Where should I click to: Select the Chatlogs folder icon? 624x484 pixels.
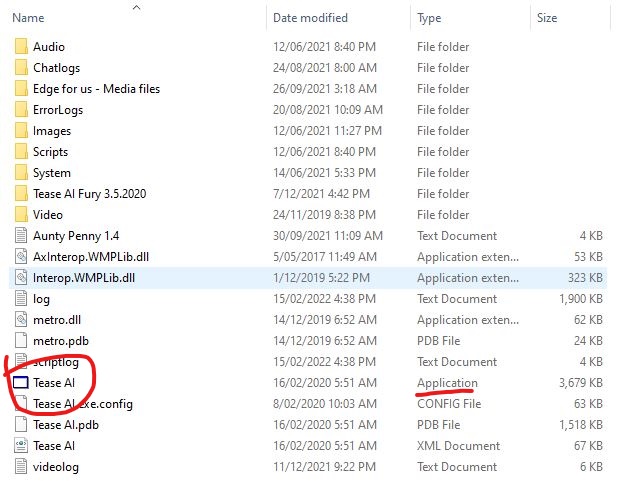click(x=21, y=68)
